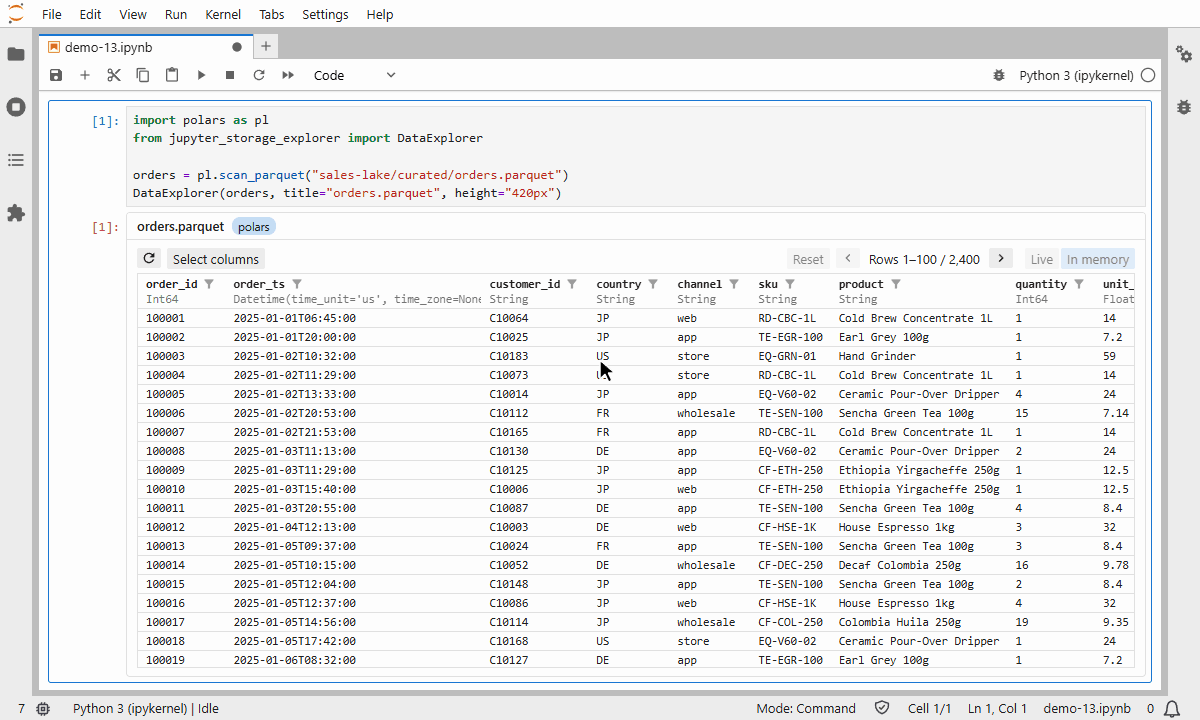The width and height of the screenshot is (1200, 720).
Task: Open the Tabs menu
Action: coord(271,14)
